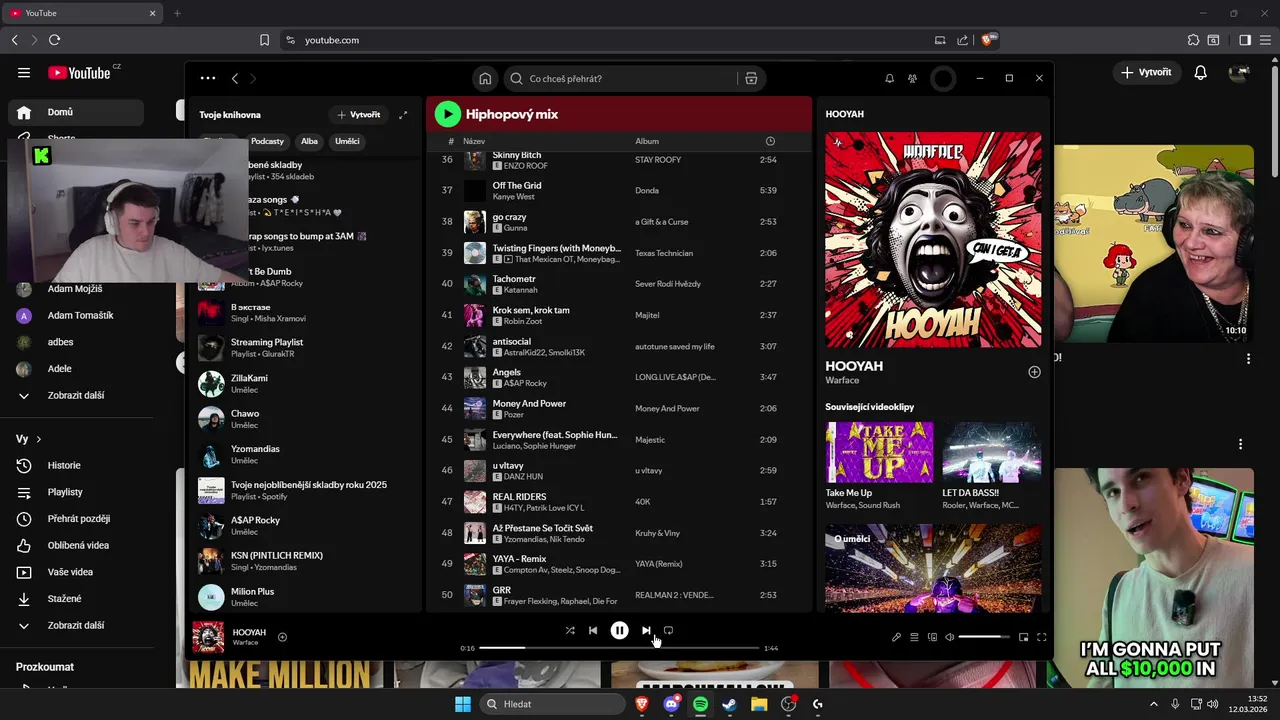Image resolution: width=1280 pixels, height=720 pixels.
Task: Open Connect to a device icon
Action: click(x=932, y=637)
